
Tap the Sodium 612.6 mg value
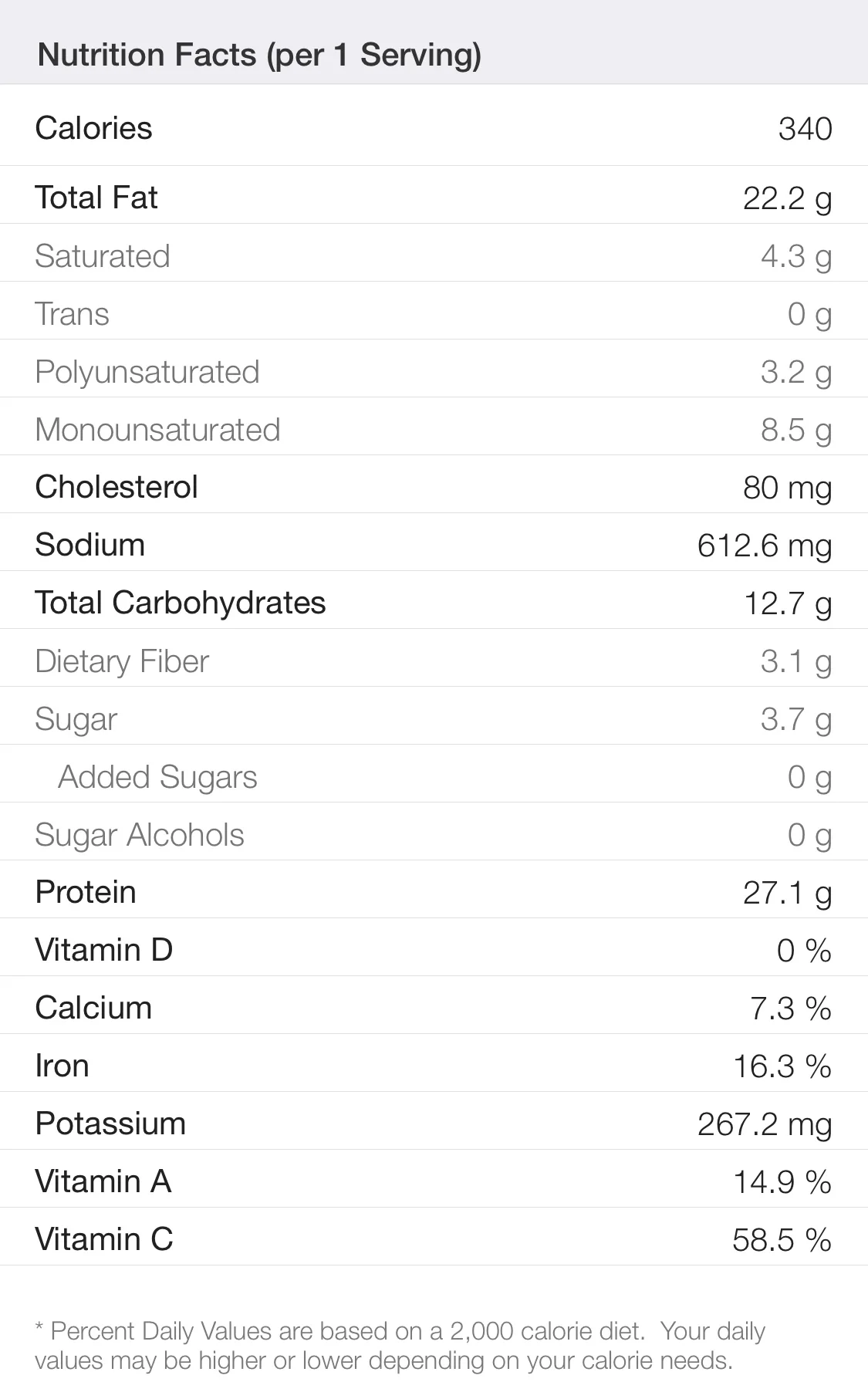[x=765, y=546]
